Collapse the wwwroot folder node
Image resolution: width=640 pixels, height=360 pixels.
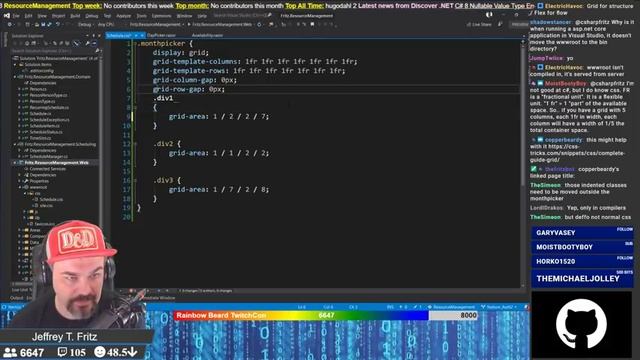point(20,187)
